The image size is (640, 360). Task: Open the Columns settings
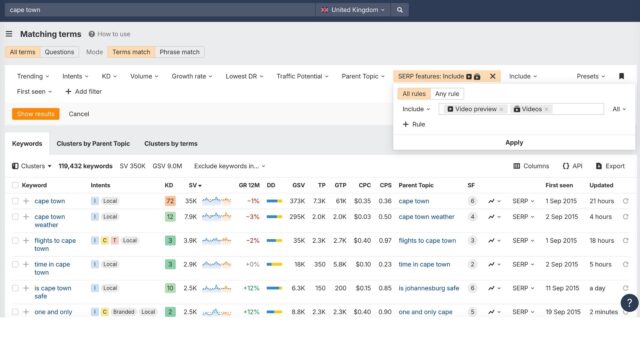click(x=531, y=166)
